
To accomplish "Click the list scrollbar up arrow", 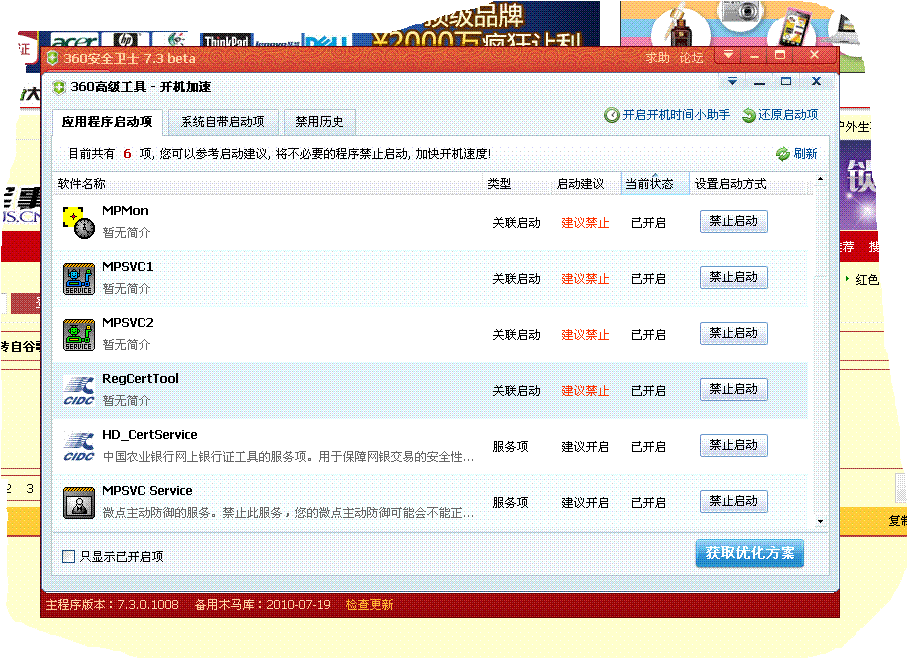I will [x=820, y=179].
